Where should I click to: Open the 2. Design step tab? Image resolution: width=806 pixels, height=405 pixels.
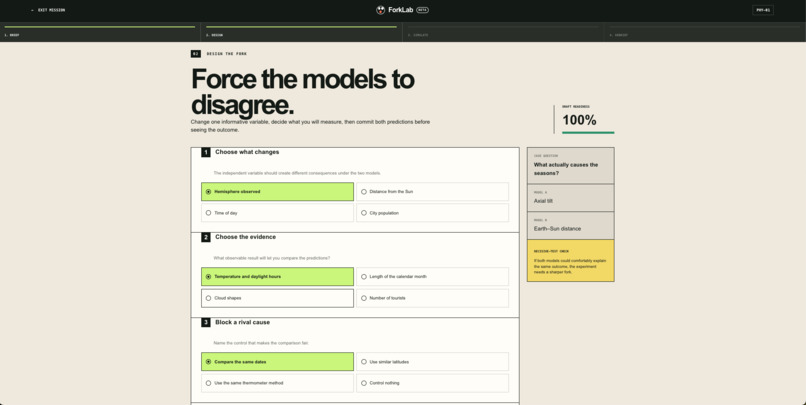point(302,32)
